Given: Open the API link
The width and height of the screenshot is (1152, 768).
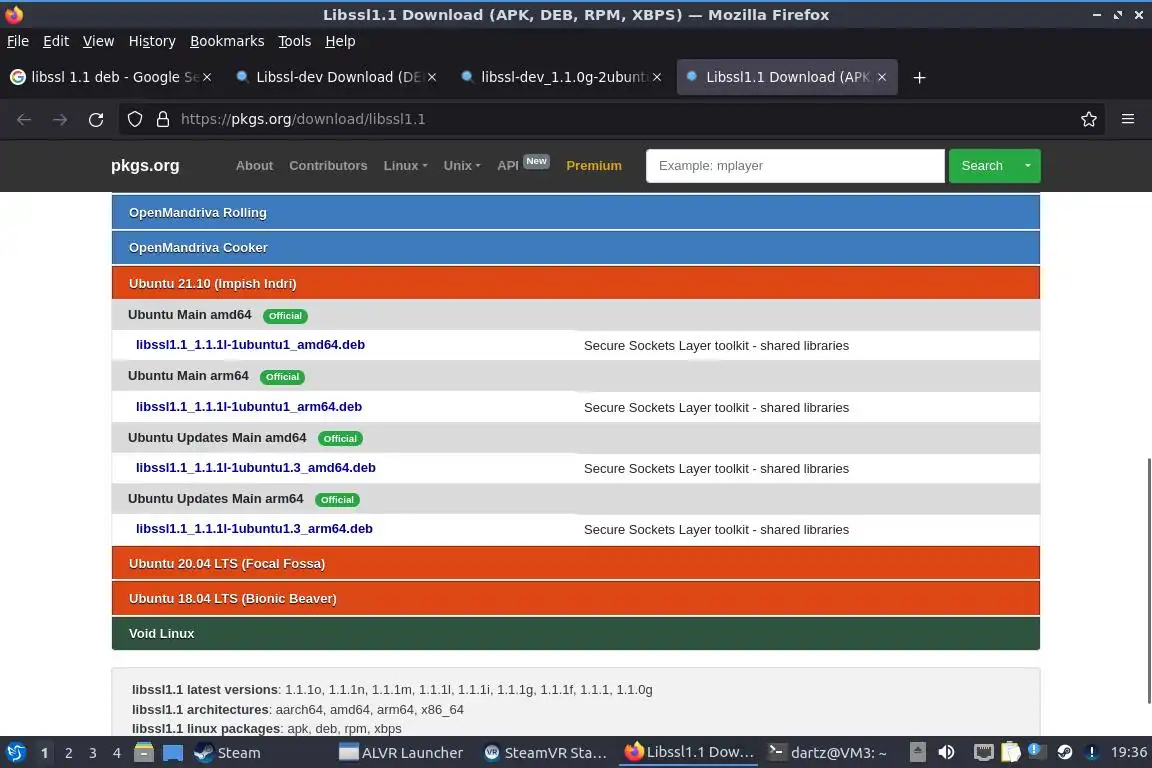Looking at the screenshot, I should tap(508, 165).
